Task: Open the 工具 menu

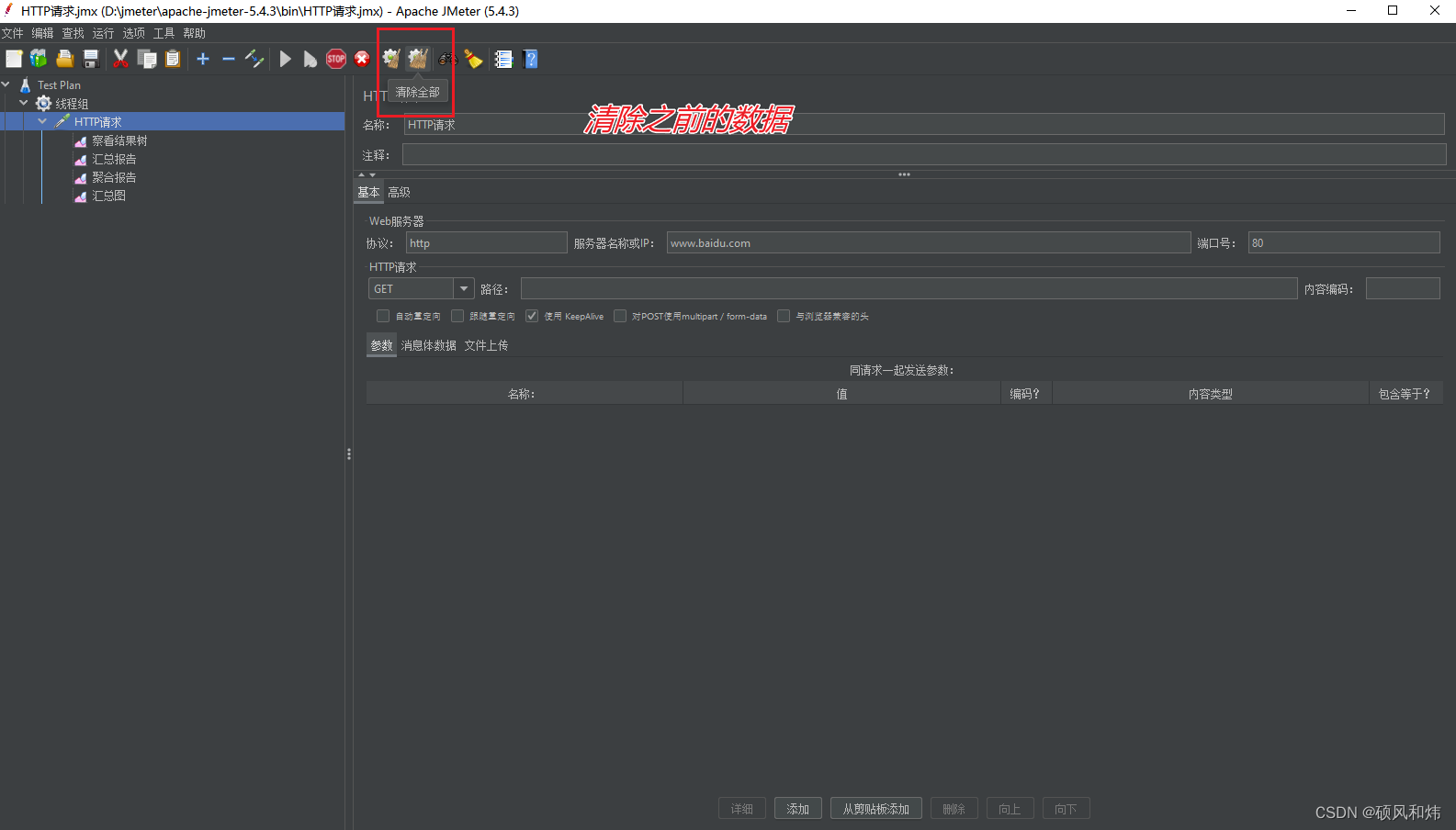Action: (x=164, y=33)
